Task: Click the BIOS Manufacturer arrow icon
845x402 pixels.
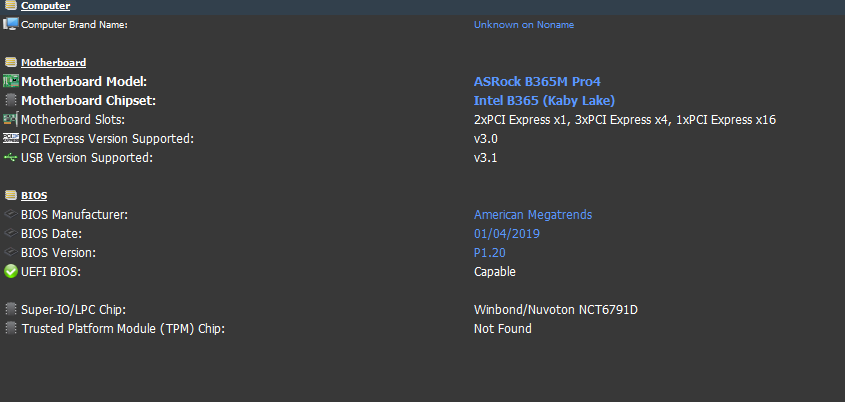Action: 10,214
